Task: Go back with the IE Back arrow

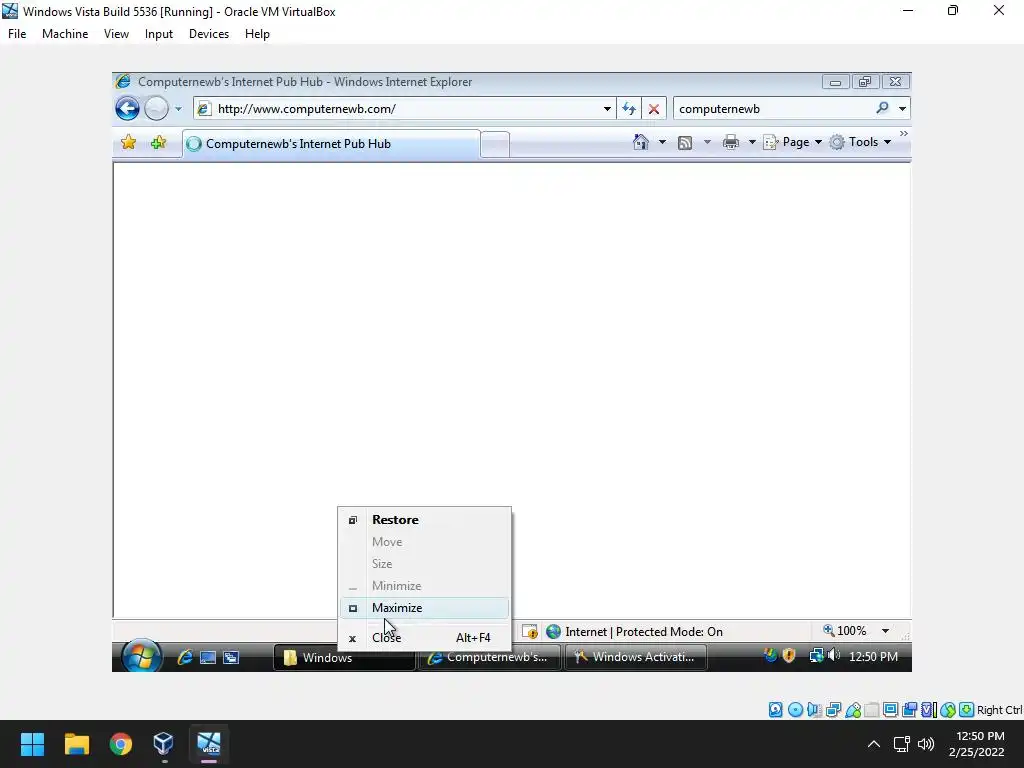Action: click(x=127, y=108)
